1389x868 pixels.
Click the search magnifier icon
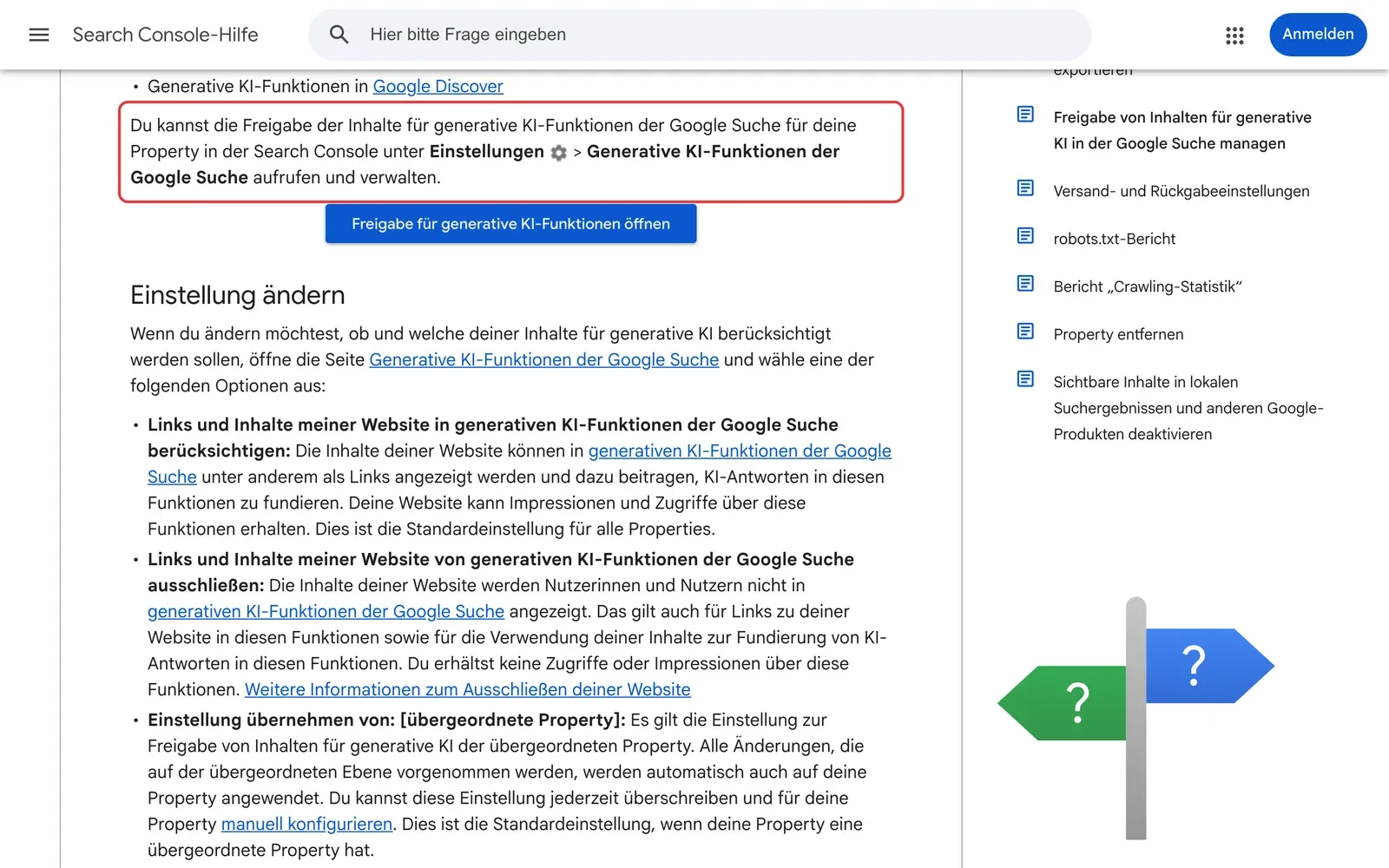tap(339, 35)
